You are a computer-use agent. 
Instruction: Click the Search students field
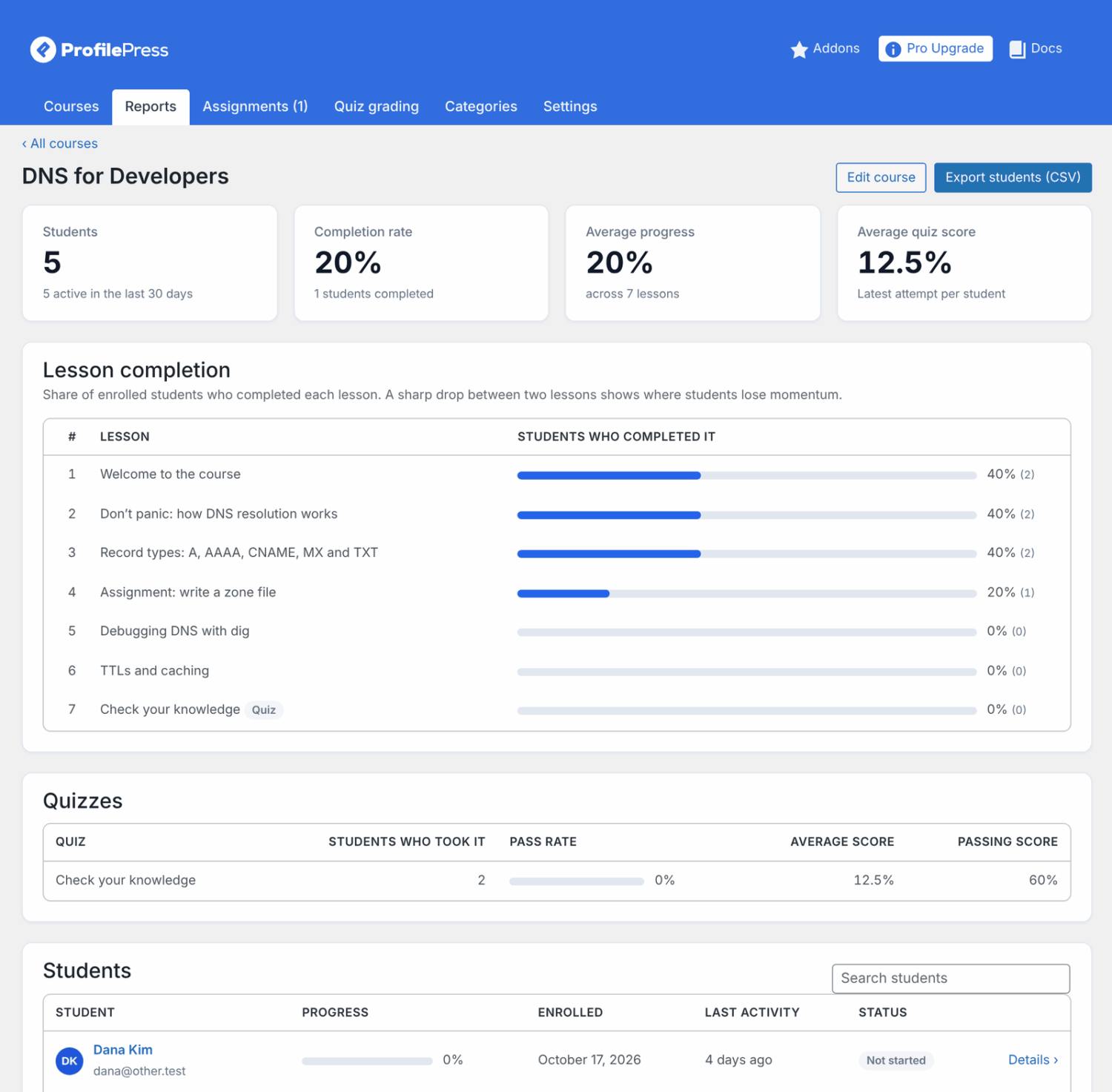pos(950,979)
